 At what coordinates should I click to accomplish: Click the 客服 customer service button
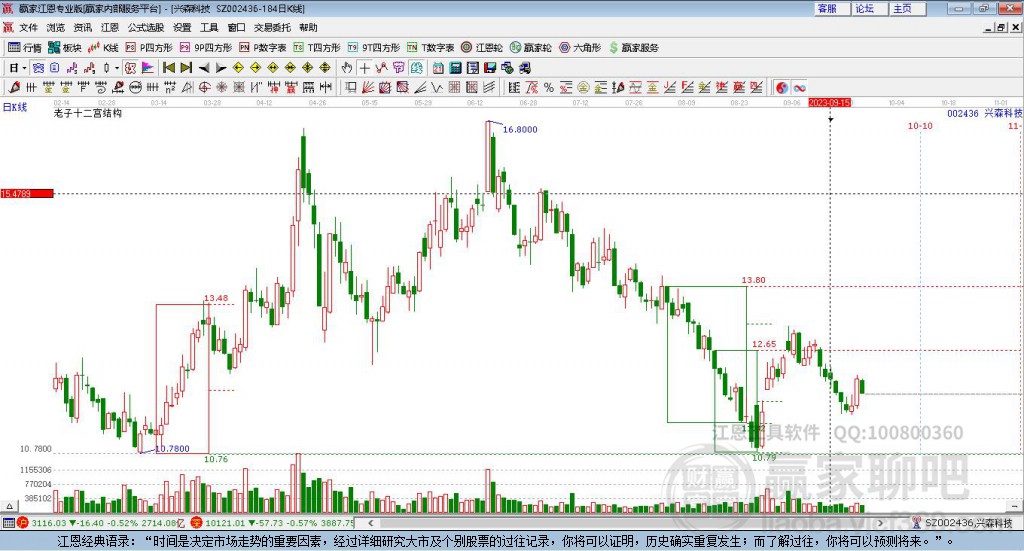point(833,8)
